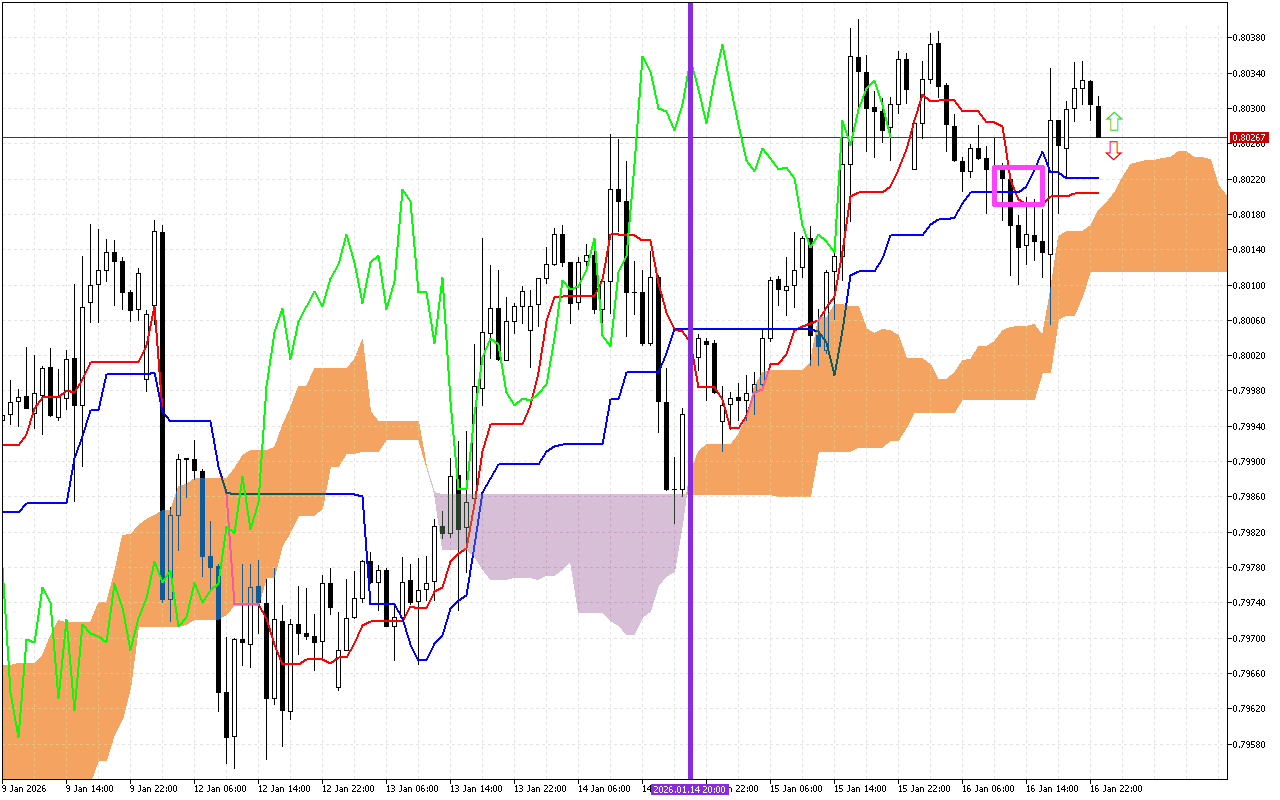Click the 0.80220 price axis label
The height and width of the screenshot is (800, 1280).
pos(1250,180)
